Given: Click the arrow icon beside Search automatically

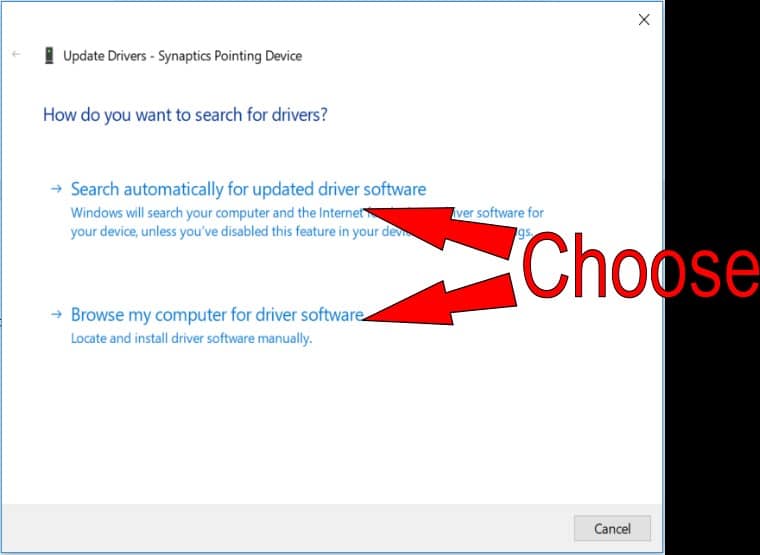Looking at the screenshot, I should [56, 189].
